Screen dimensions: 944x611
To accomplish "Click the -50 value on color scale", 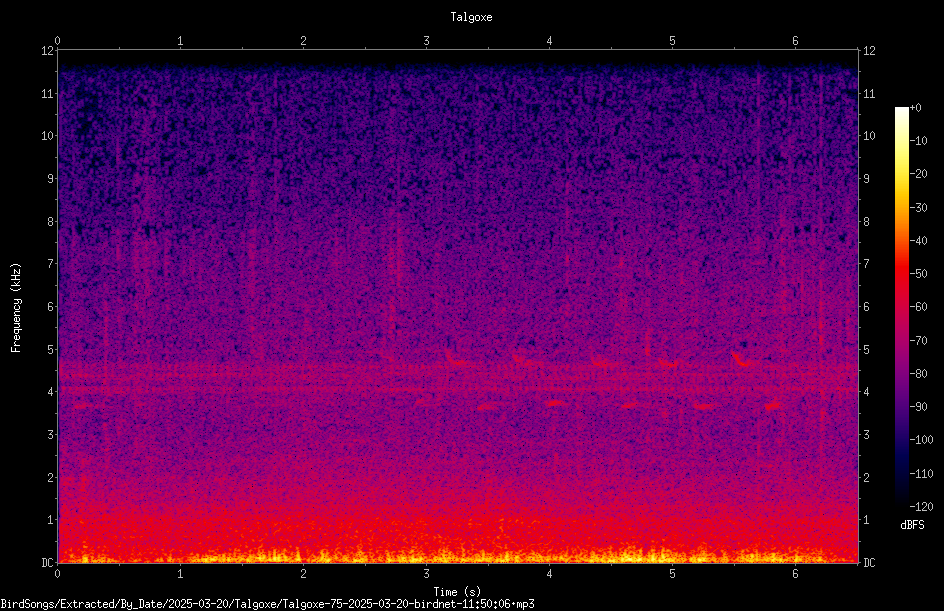I will (919, 274).
